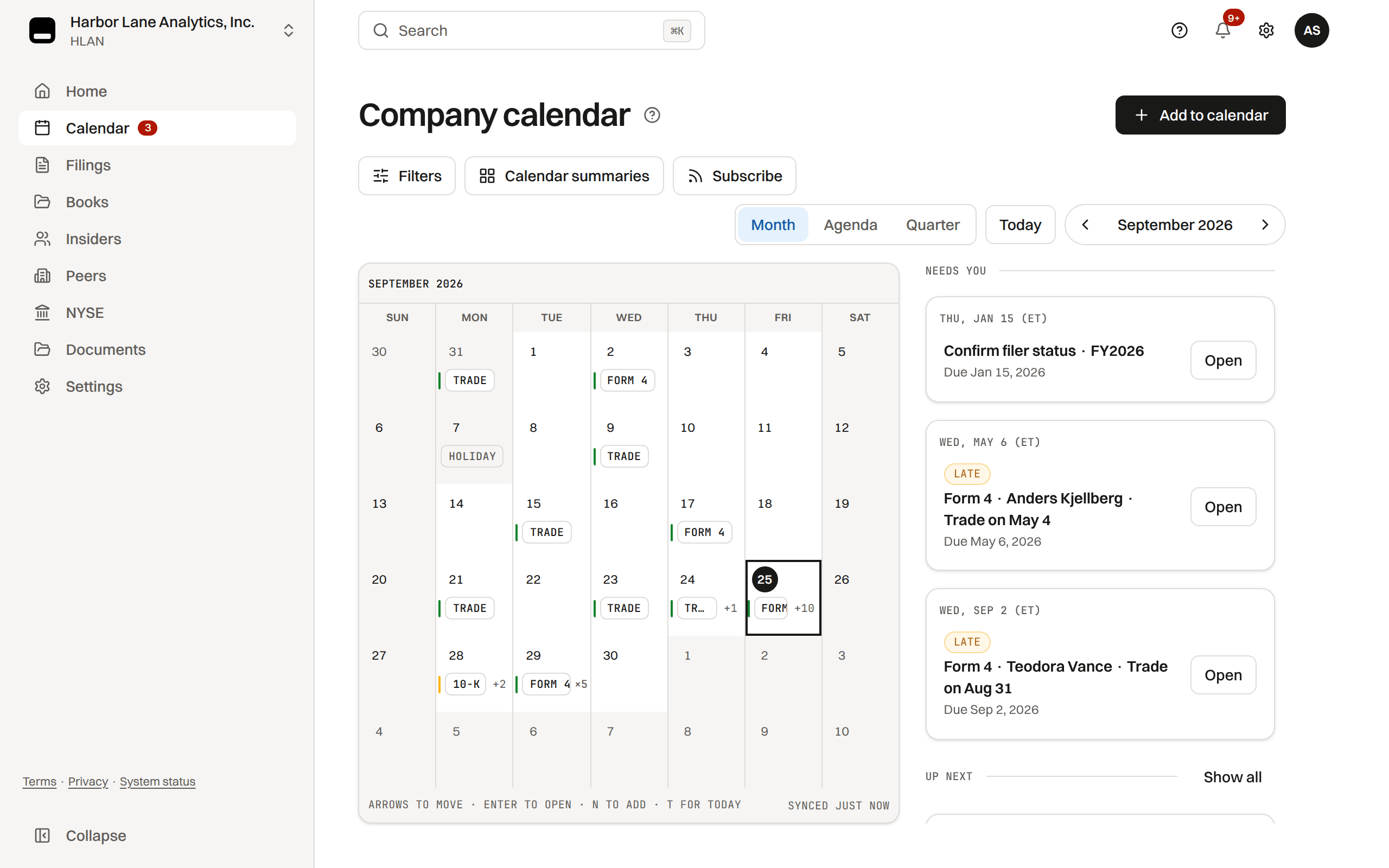Open the Books folder icon
Viewport: 1389px width, 868px height.
point(42,202)
